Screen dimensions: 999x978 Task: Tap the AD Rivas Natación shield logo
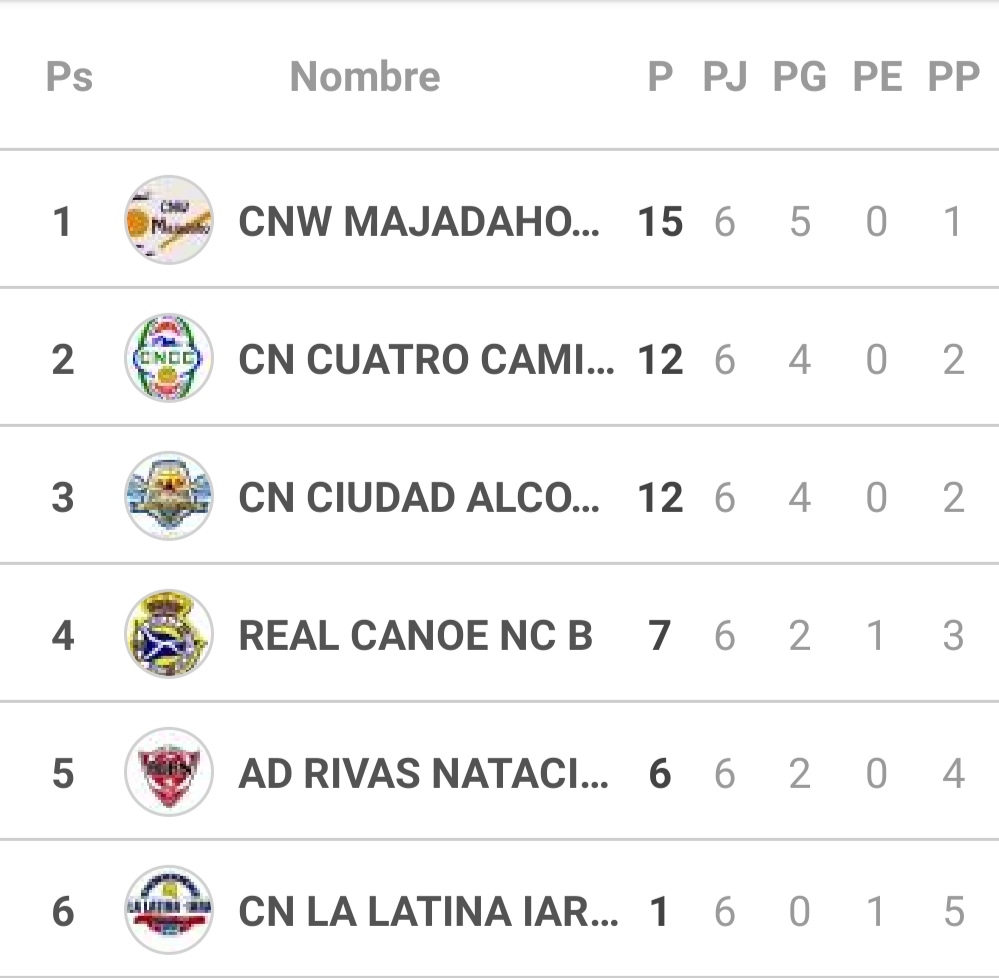(x=169, y=772)
